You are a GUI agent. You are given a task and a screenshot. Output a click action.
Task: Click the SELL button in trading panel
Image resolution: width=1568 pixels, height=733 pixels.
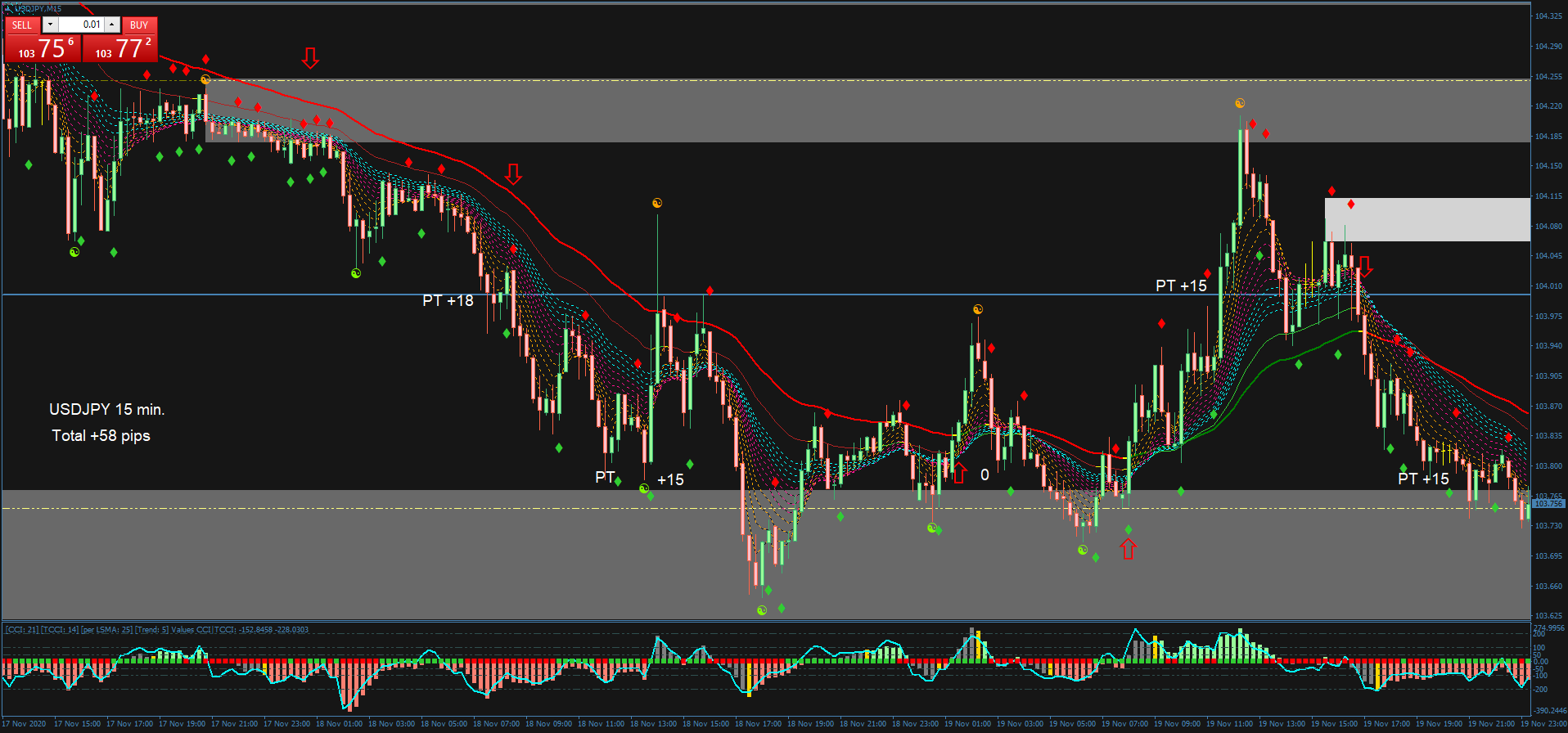click(22, 25)
